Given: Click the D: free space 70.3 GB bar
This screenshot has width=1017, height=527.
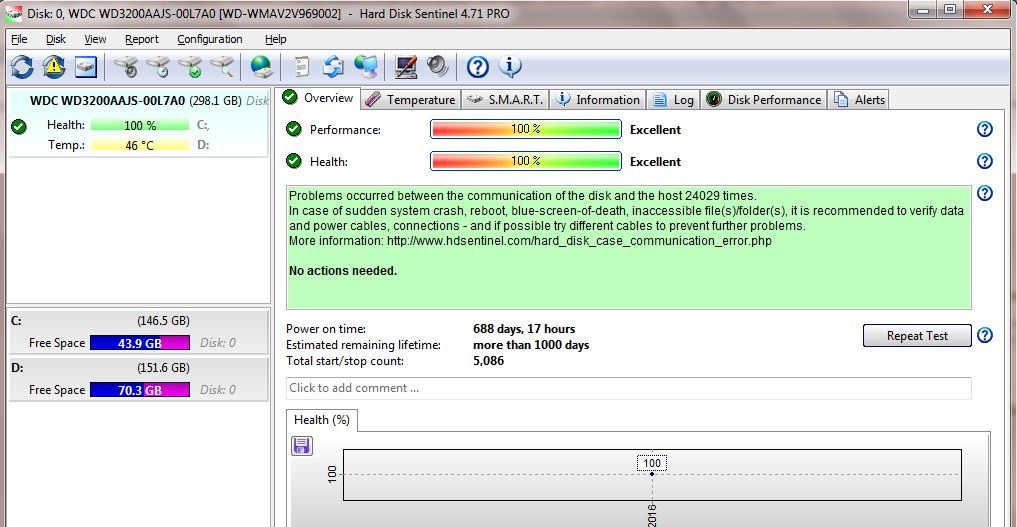Looking at the screenshot, I should [x=140, y=390].
